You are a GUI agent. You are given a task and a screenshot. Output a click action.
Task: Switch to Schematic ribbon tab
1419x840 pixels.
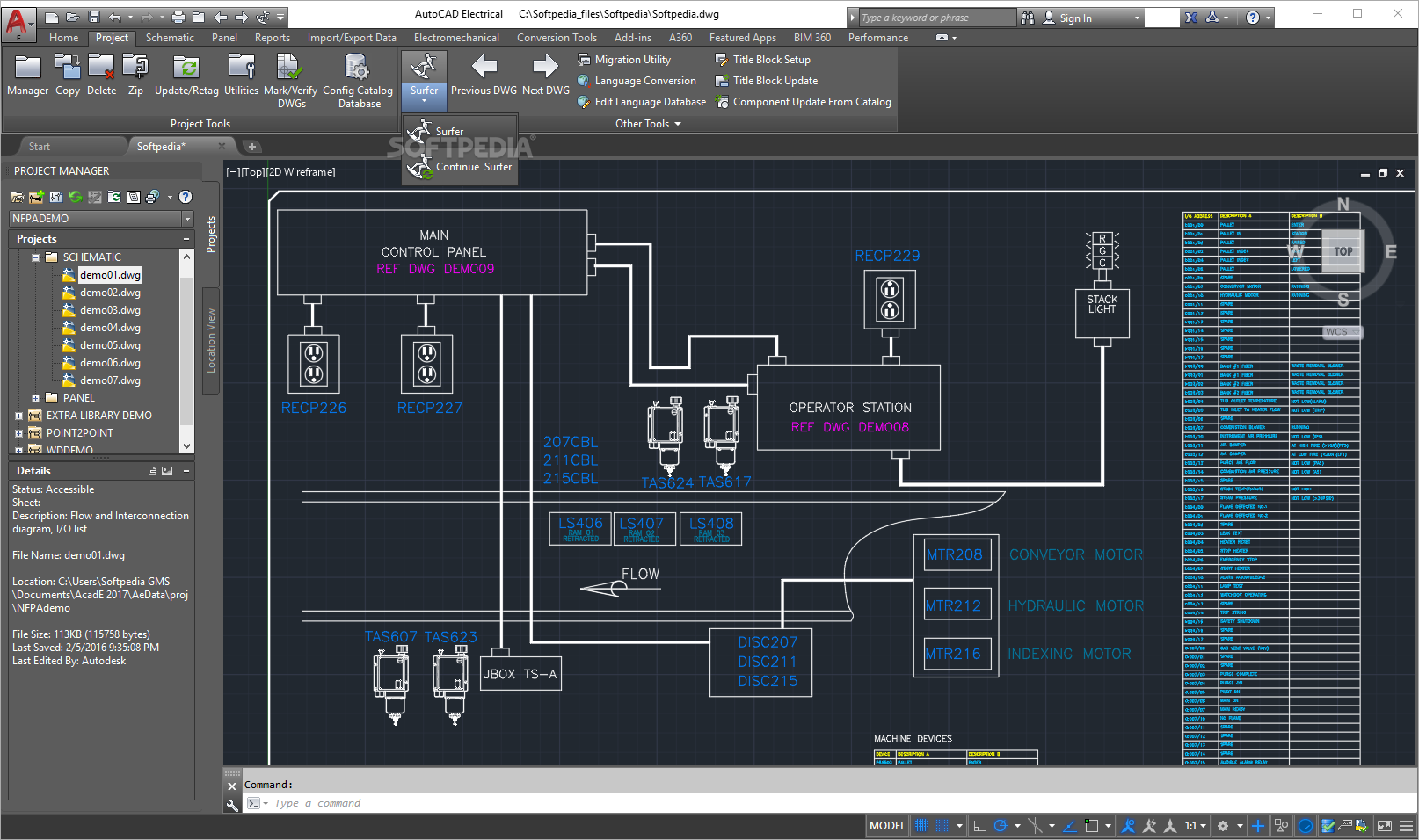click(x=170, y=38)
